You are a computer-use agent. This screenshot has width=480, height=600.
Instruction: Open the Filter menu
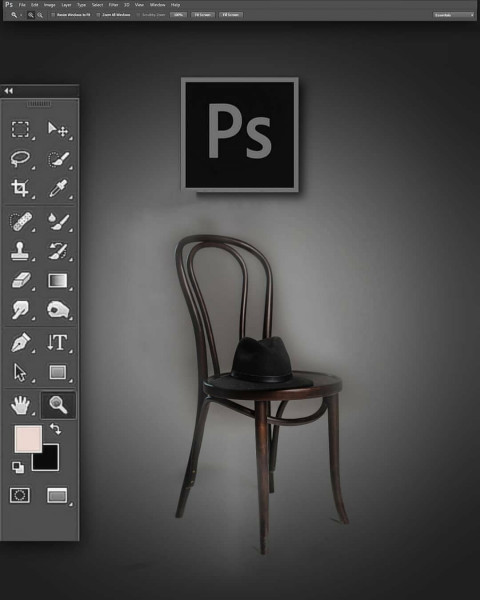[x=113, y=5]
